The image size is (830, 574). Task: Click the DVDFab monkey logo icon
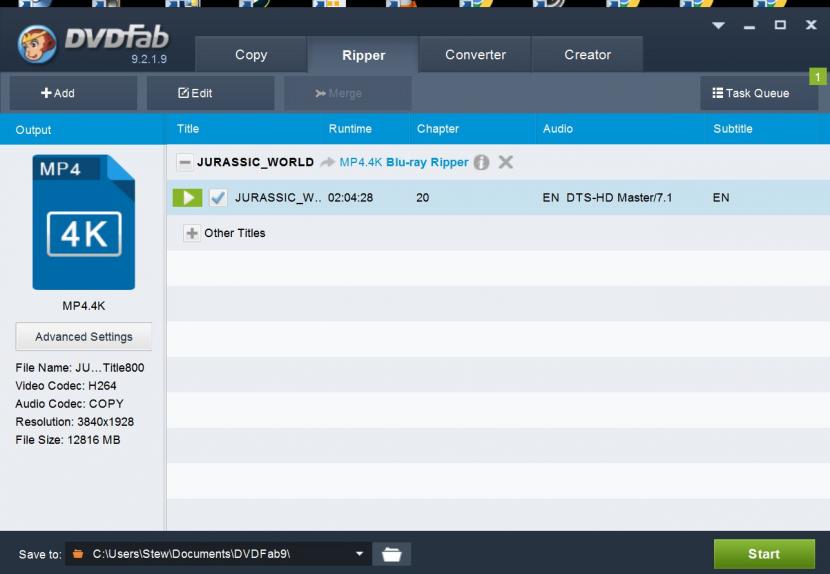click(x=37, y=44)
